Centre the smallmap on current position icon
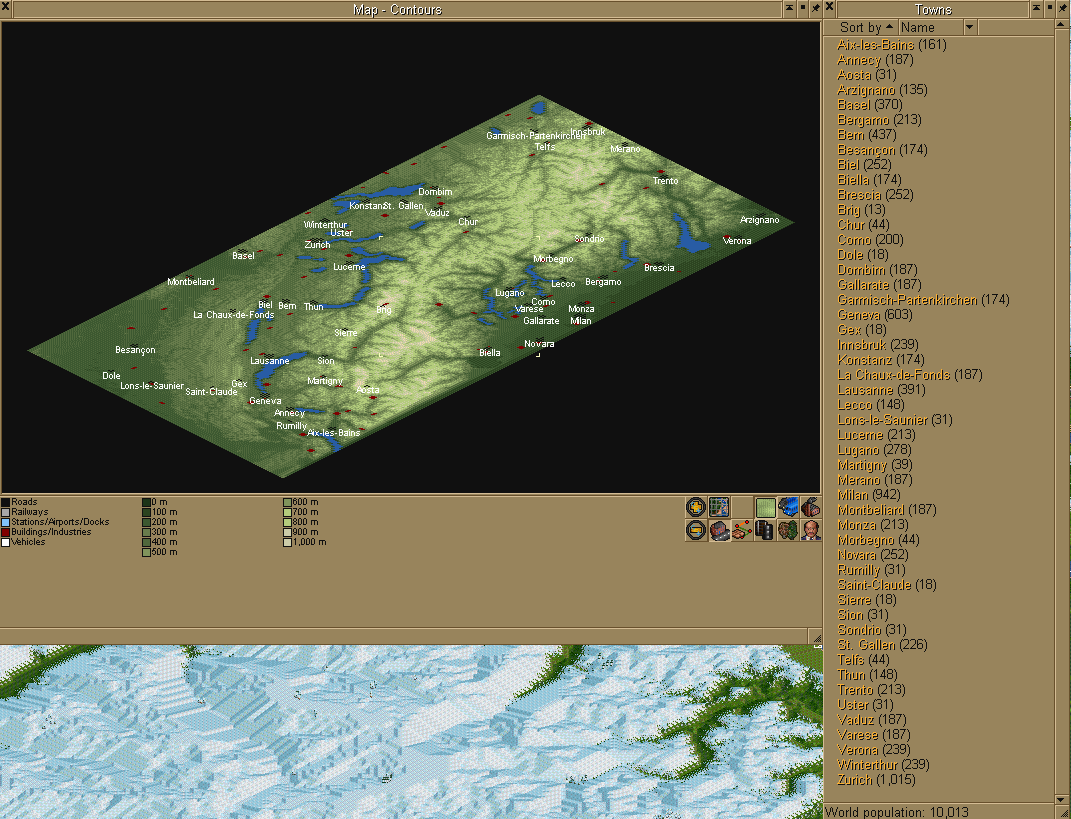 pyautogui.click(x=719, y=507)
